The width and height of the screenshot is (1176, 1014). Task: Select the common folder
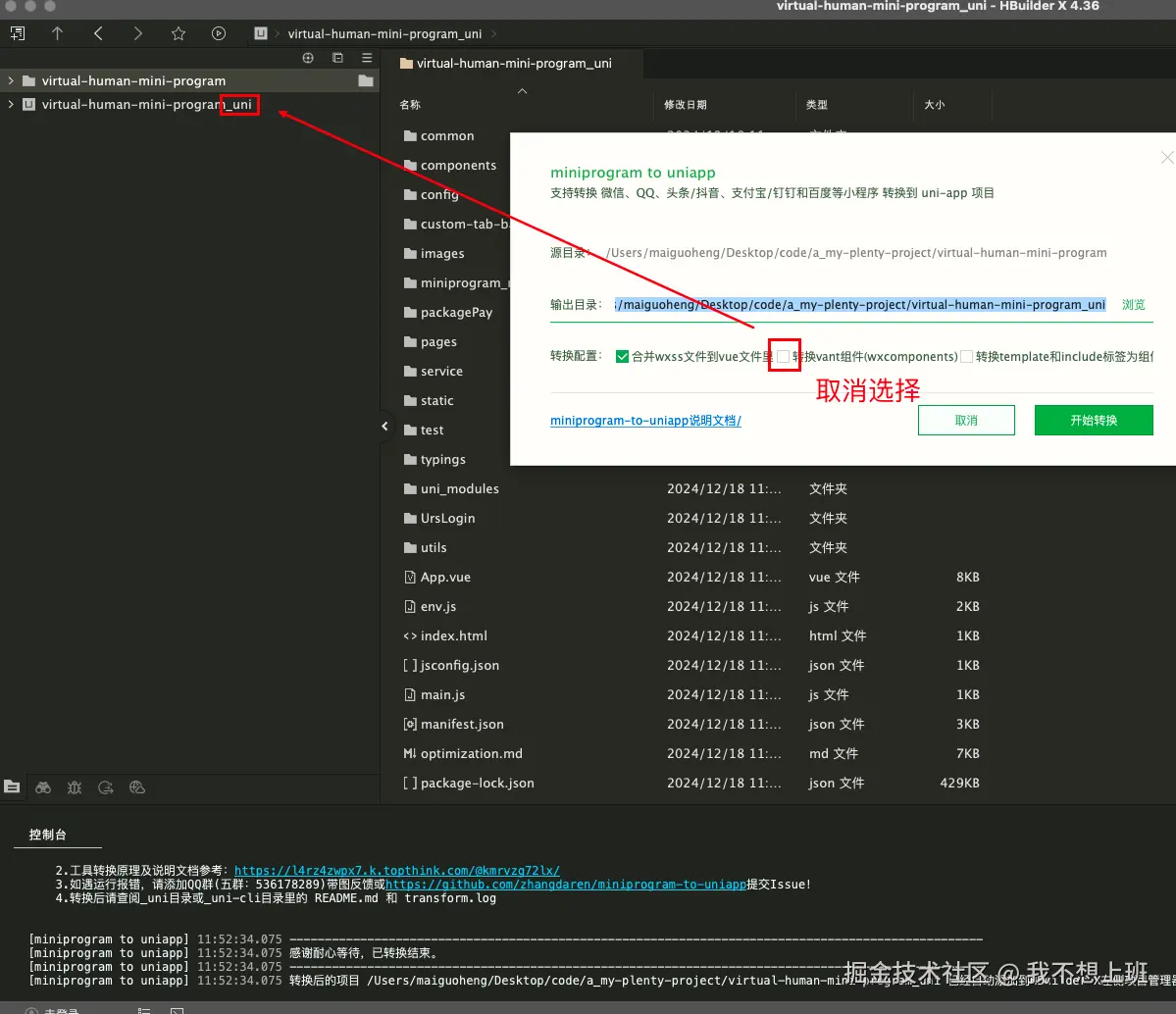coord(447,135)
